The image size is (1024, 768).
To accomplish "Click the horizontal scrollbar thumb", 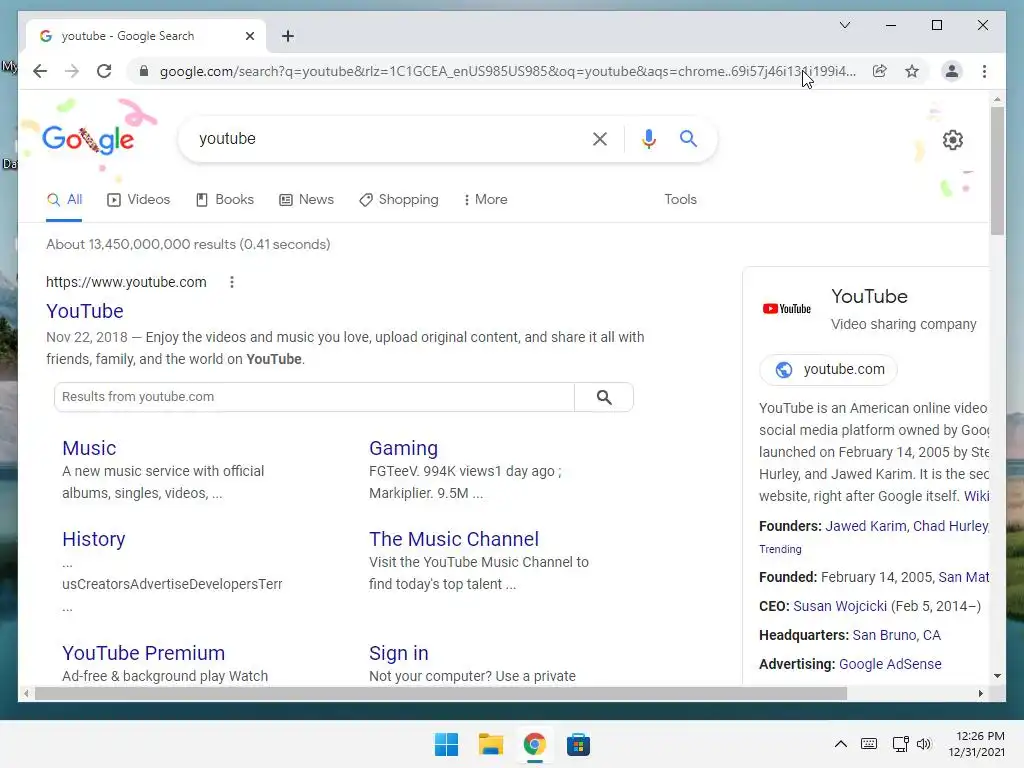I will (441, 694).
